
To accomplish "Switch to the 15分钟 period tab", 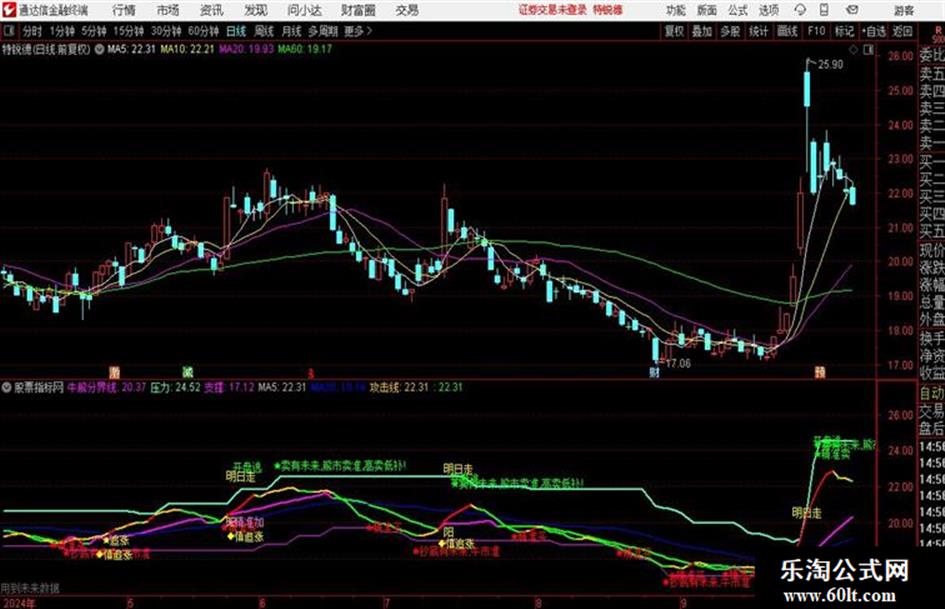I will [128, 31].
